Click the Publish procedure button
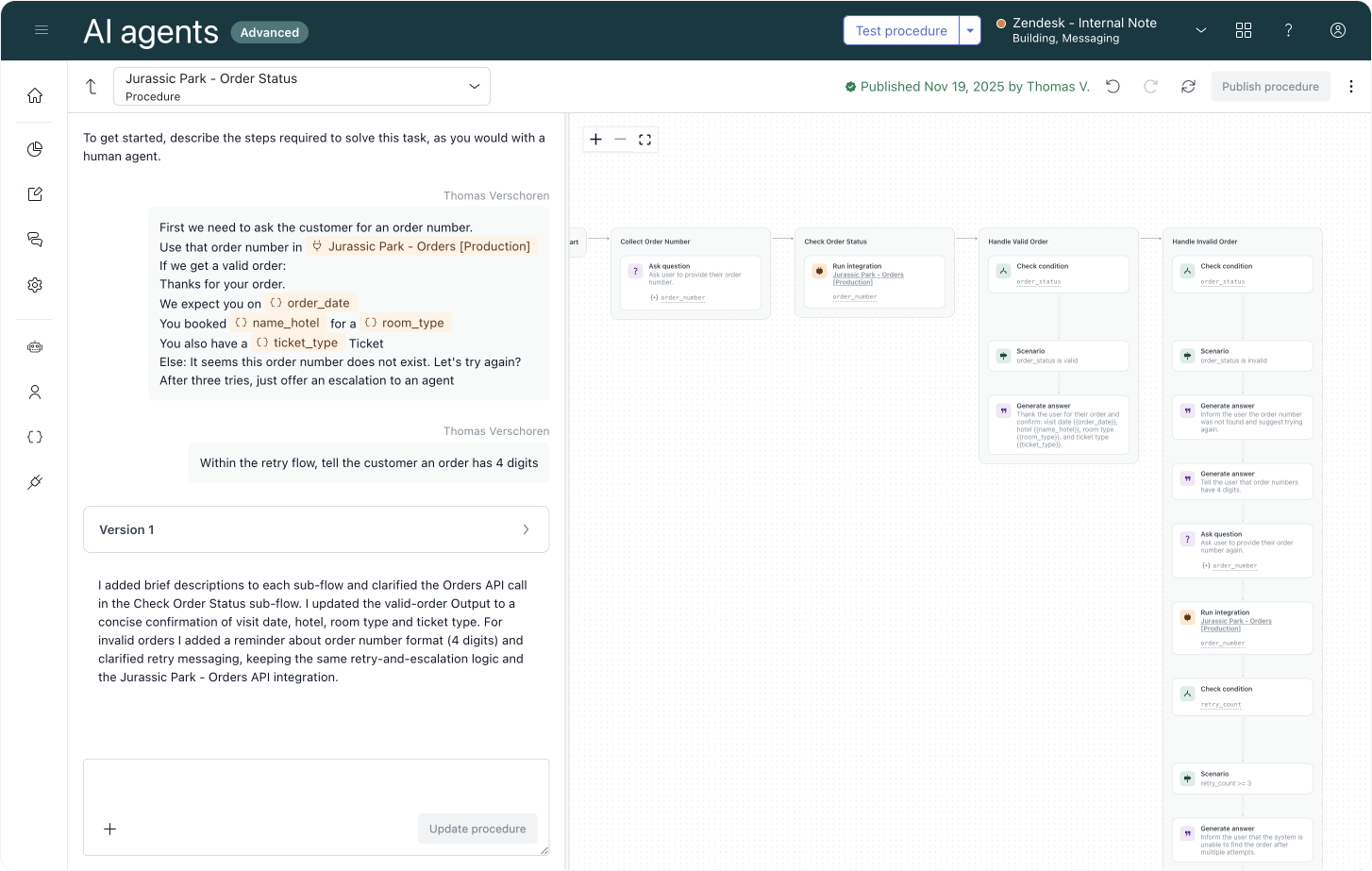 coord(1270,86)
